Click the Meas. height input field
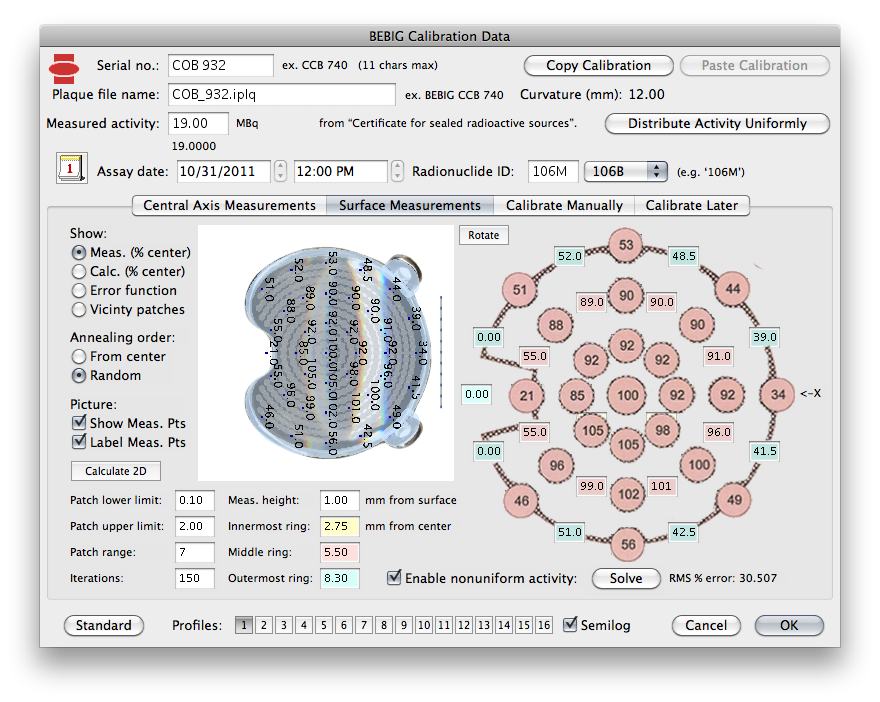This screenshot has width=880, height=702. click(340, 501)
